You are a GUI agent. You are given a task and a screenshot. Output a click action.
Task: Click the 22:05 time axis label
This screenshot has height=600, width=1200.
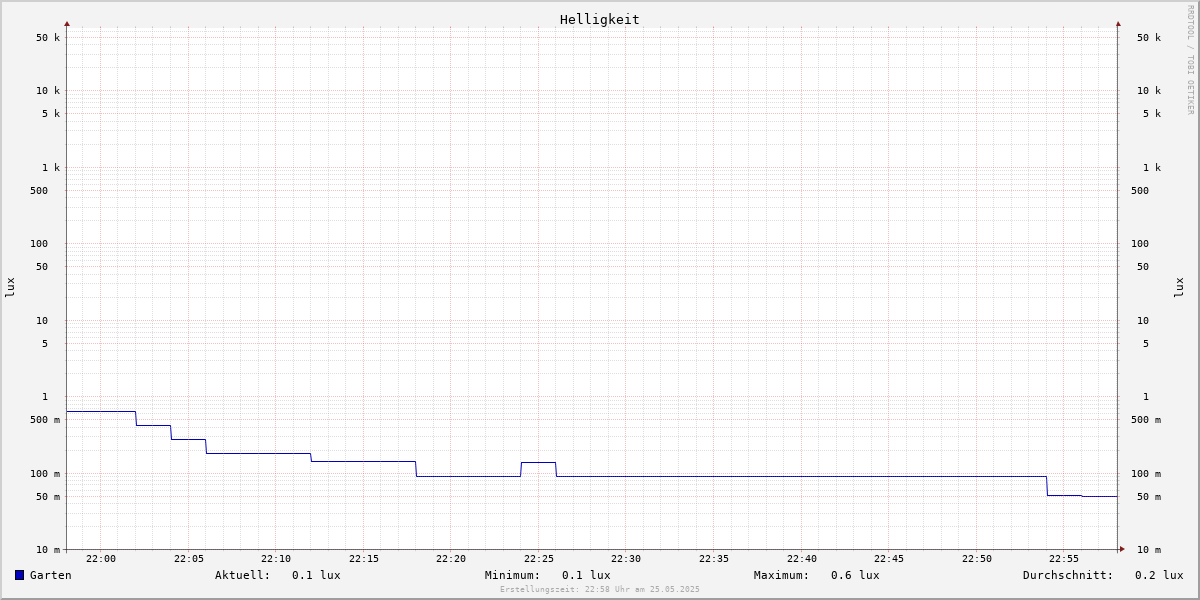[189, 559]
